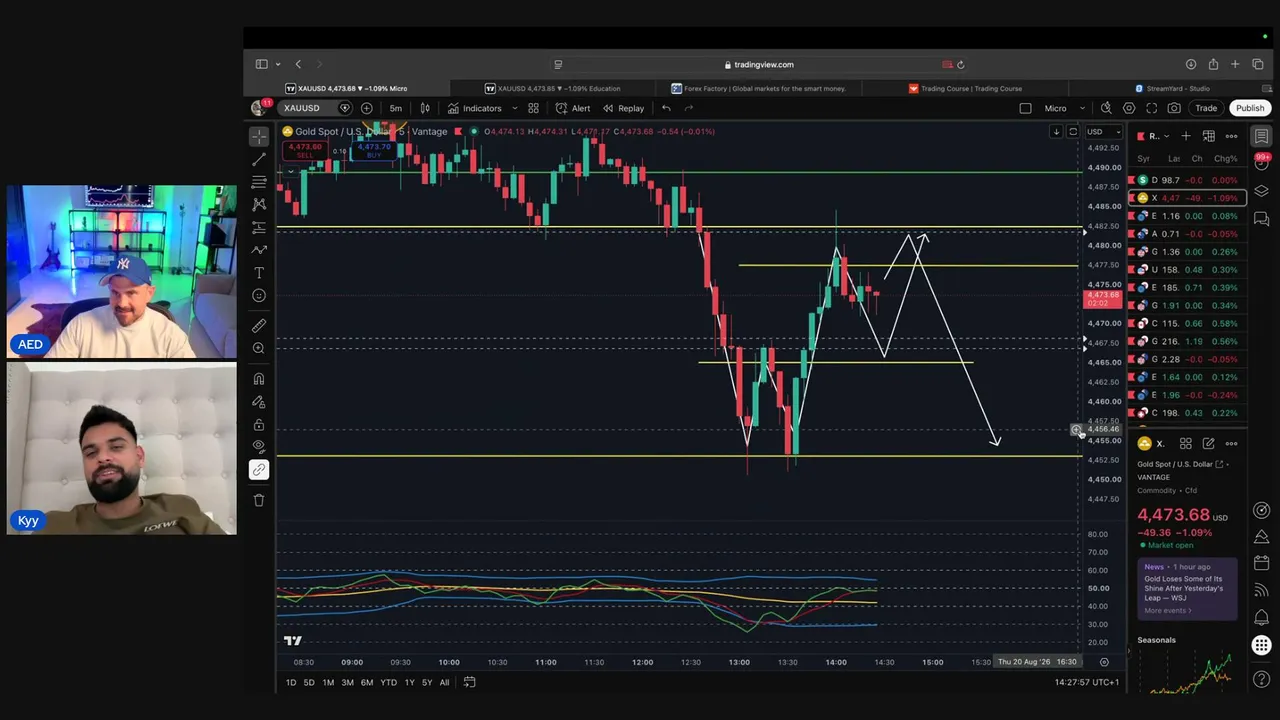
Task: Open the watchlist panel icon in right sidebar
Action: coord(1262,136)
